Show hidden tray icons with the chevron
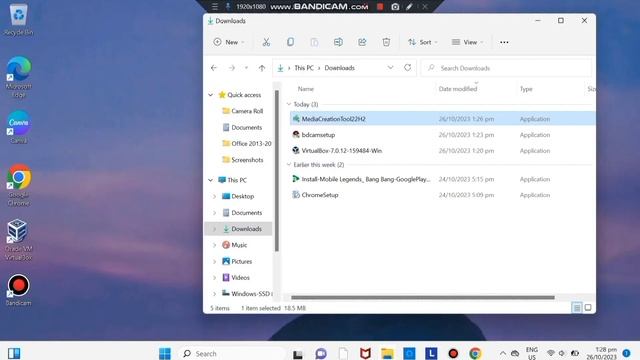 click(x=503, y=353)
